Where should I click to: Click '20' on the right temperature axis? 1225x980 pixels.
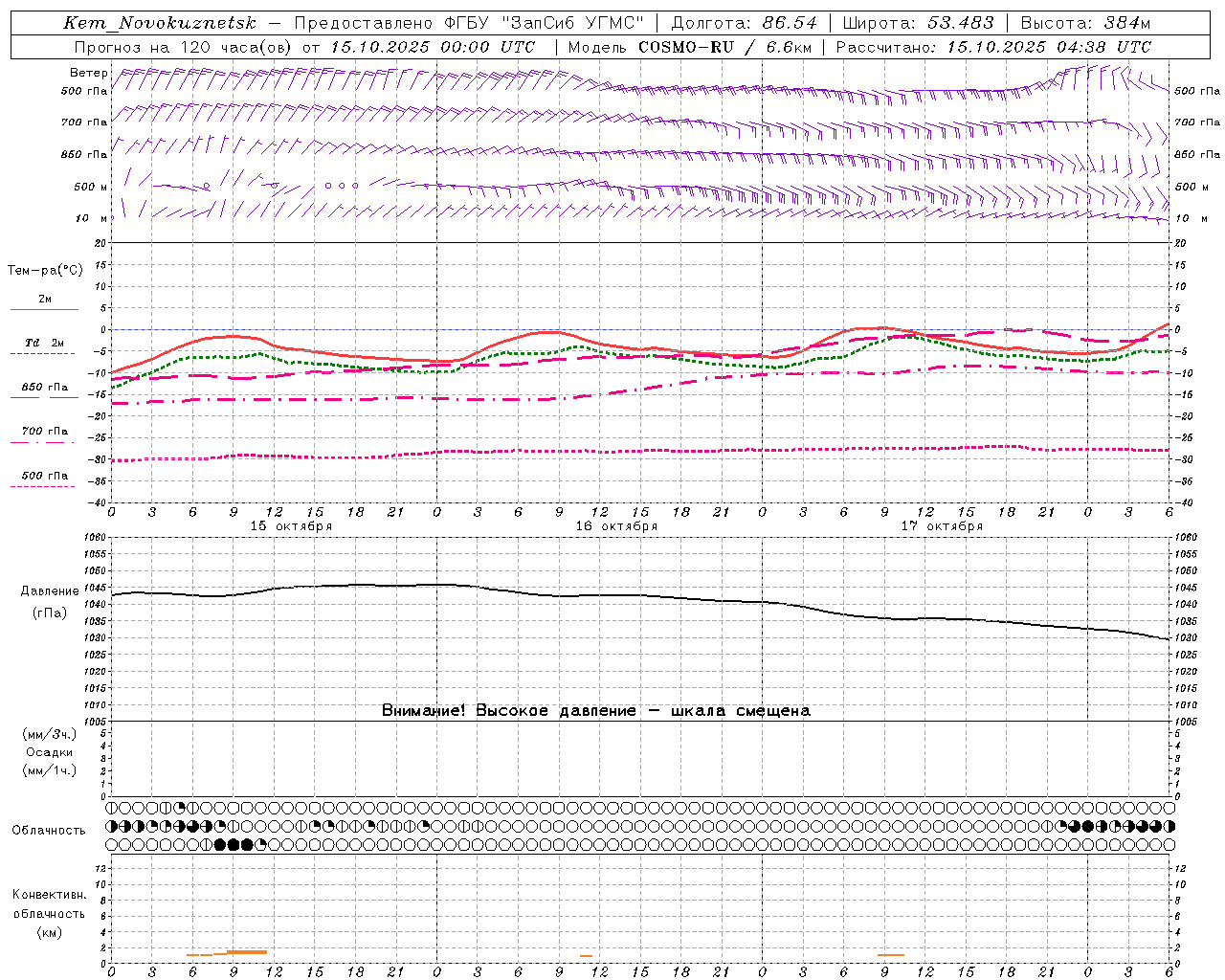pos(1180,243)
